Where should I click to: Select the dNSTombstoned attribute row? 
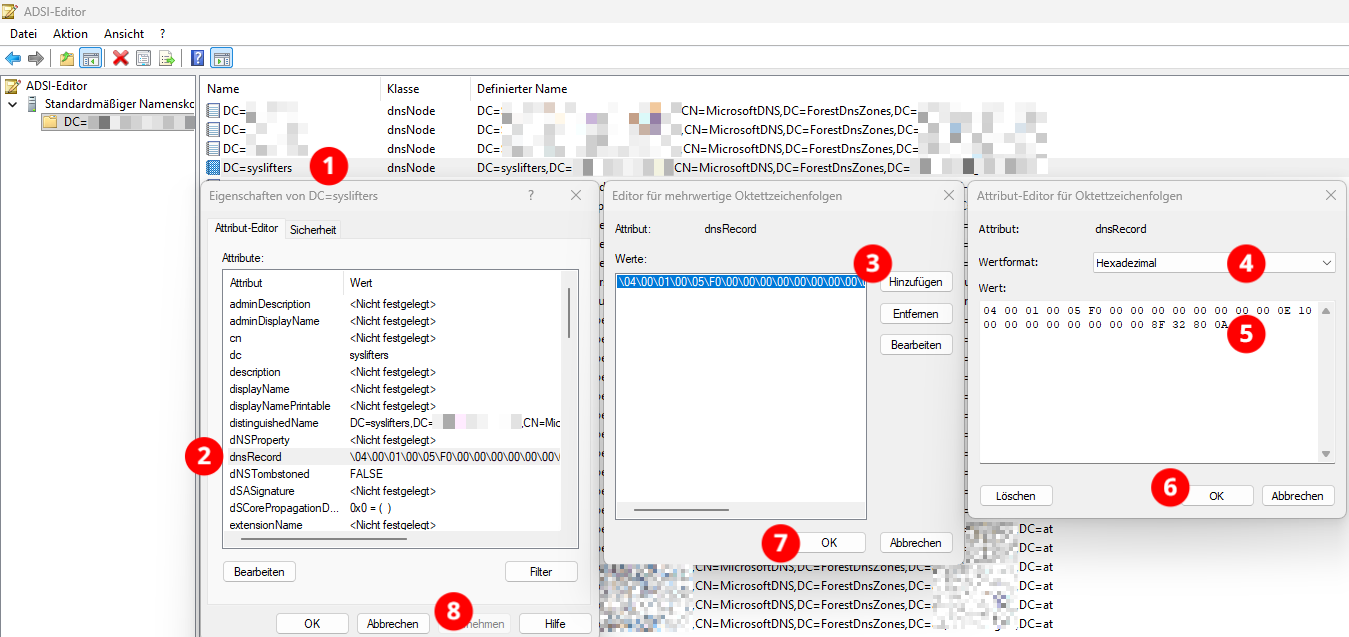point(393,474)
